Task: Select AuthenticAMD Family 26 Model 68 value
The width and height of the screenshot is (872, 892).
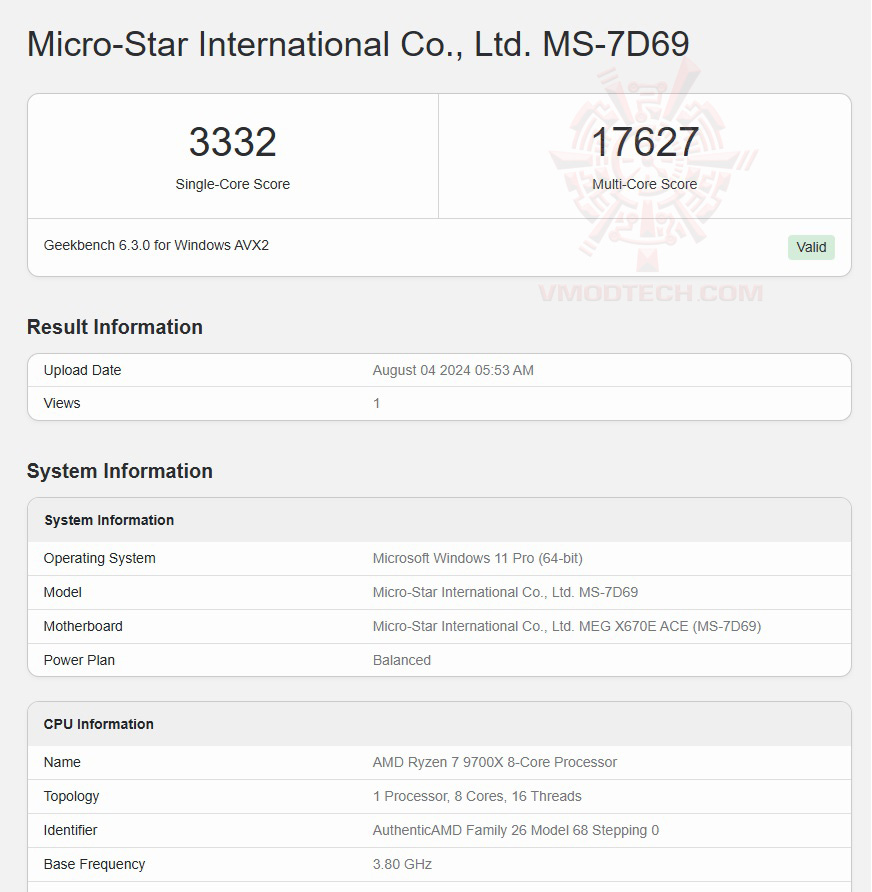Action: [516, 831]
